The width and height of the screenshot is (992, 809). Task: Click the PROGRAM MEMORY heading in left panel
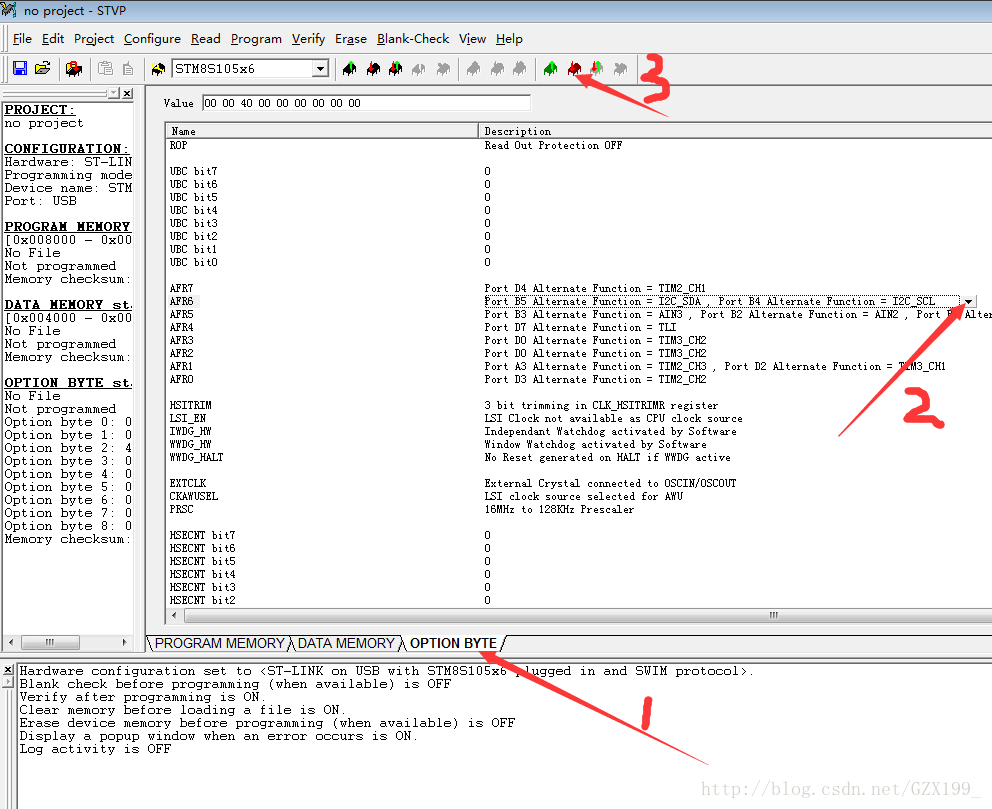coord(67,226)
